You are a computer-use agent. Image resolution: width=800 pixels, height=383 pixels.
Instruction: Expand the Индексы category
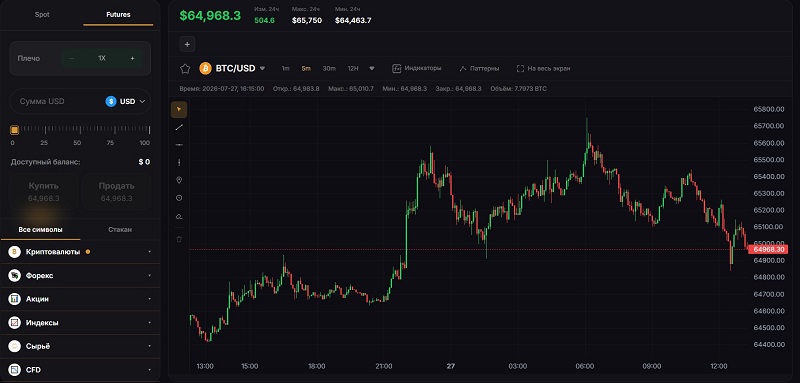[149, 323]
